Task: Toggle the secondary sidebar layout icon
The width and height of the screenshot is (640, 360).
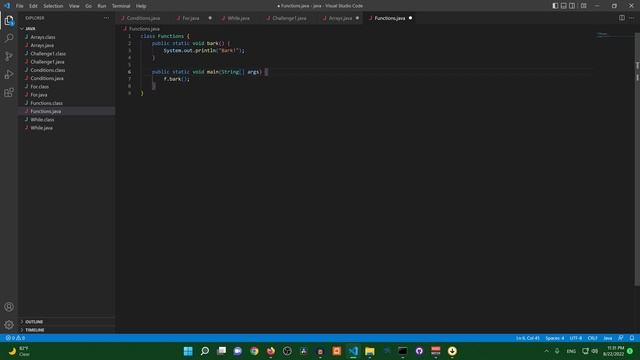Action: [x=572, y=6]
